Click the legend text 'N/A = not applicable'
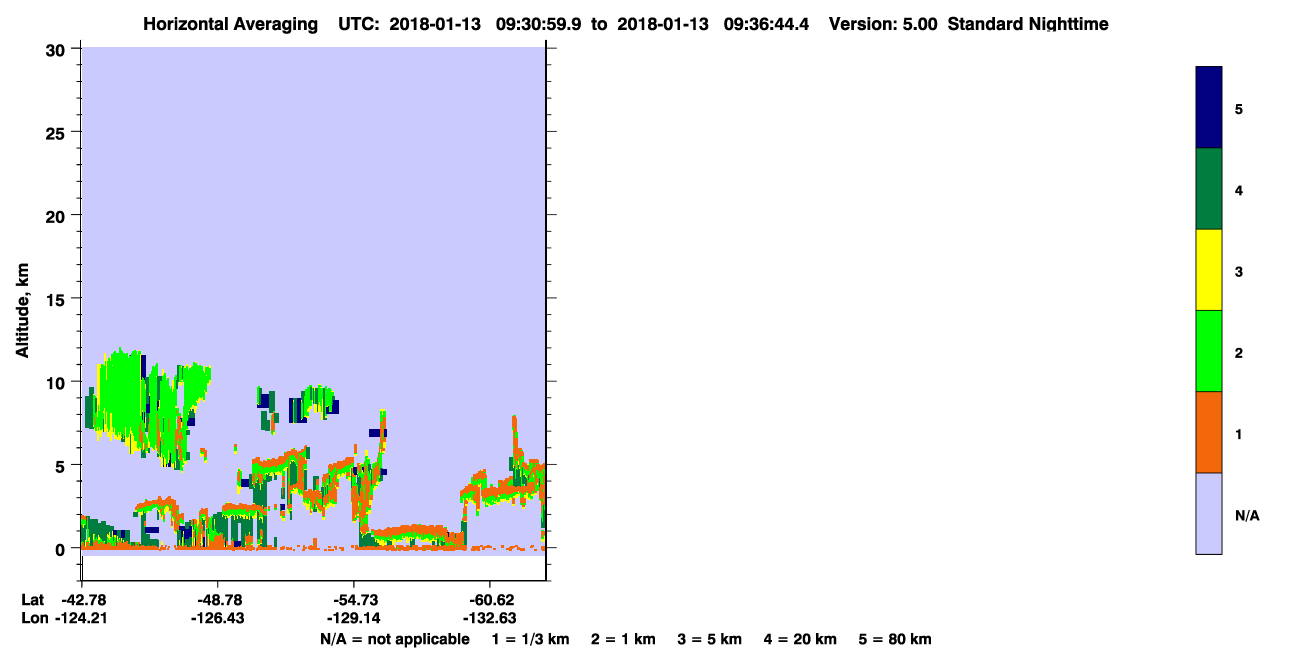 point(394,639)
